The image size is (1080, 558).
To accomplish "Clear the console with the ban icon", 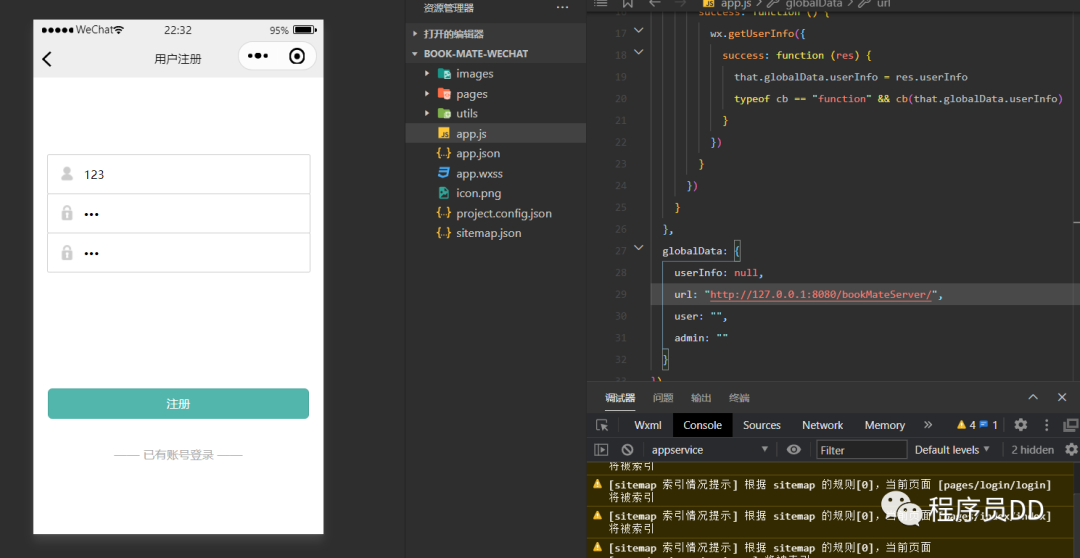I will click(x=627, y=450).
